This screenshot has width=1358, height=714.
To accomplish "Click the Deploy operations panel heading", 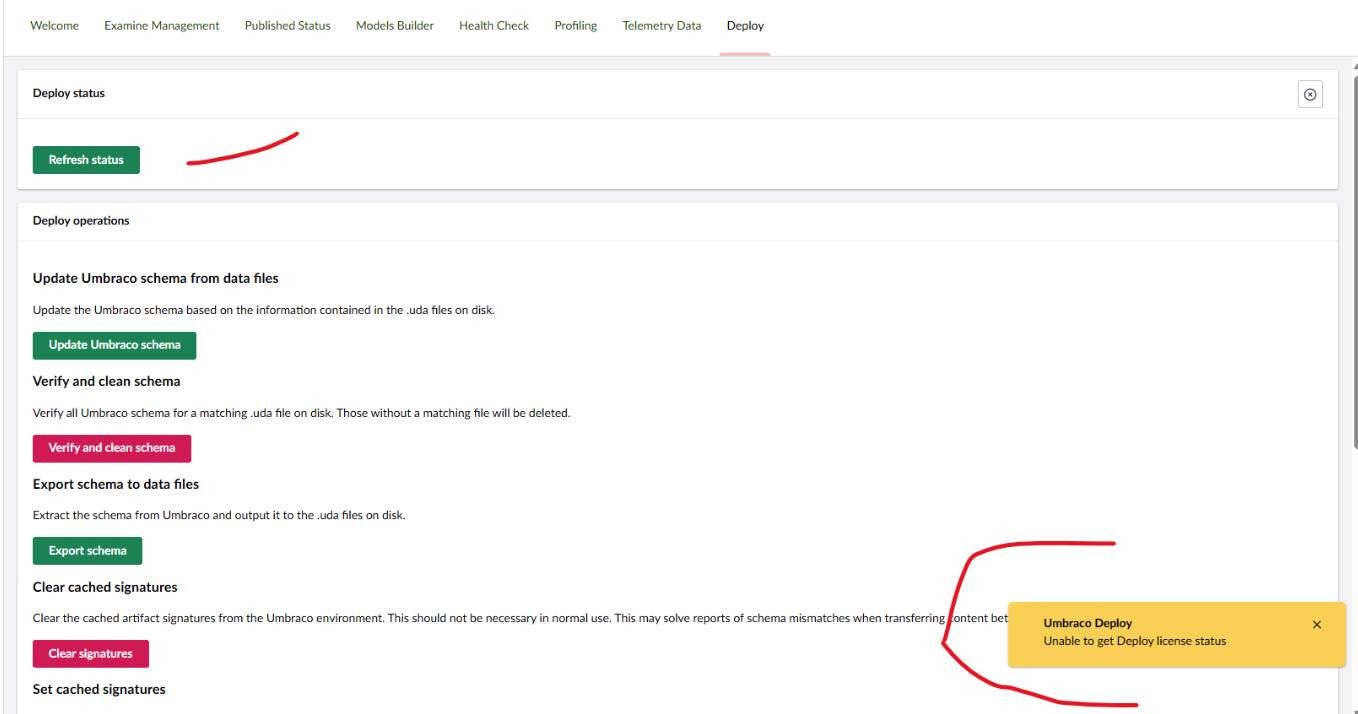I will tap(81, 221).
